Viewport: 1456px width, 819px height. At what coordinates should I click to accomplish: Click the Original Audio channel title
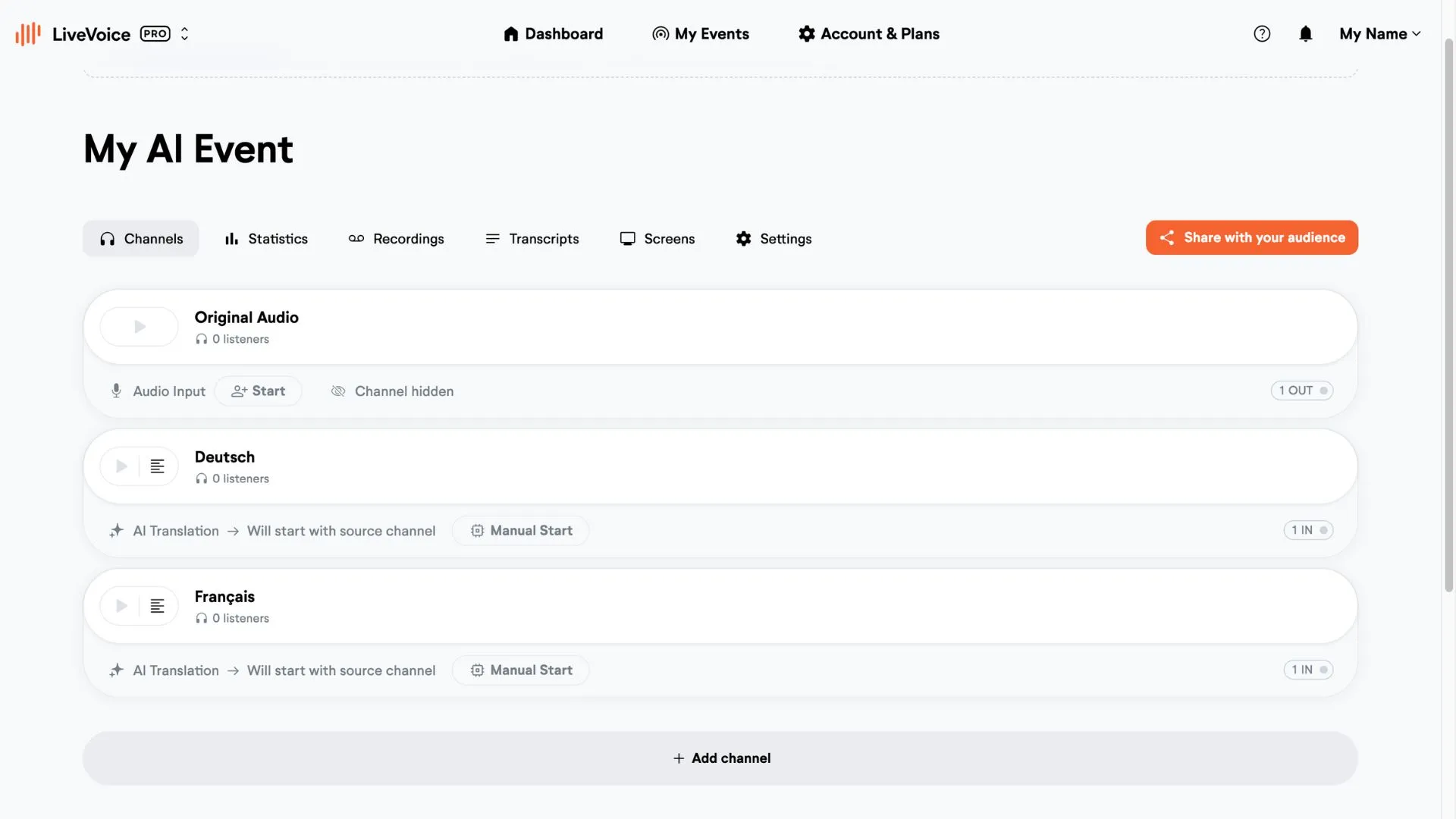click(x=246, y=318)
